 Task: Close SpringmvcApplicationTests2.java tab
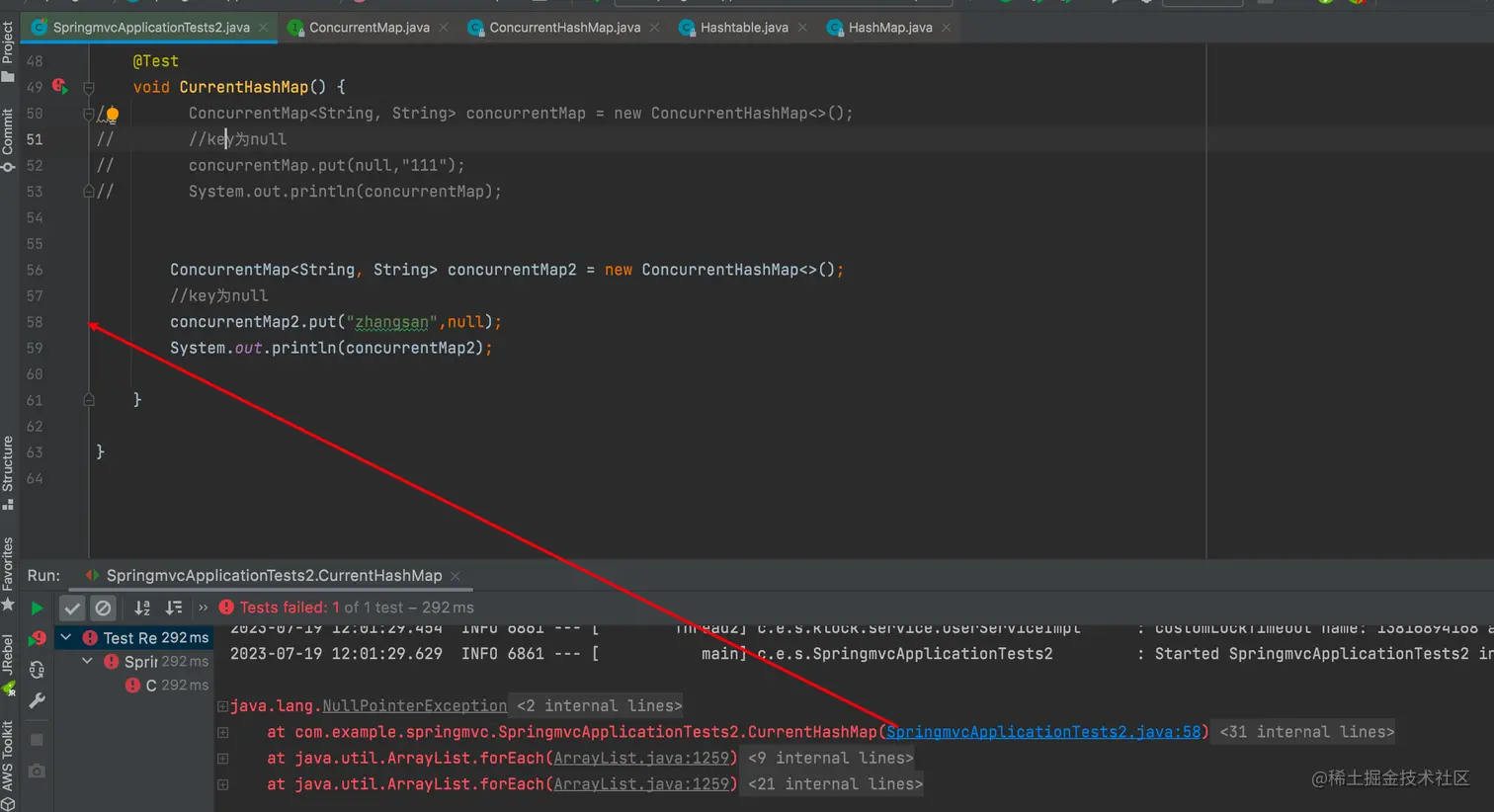tap(264, 28)
